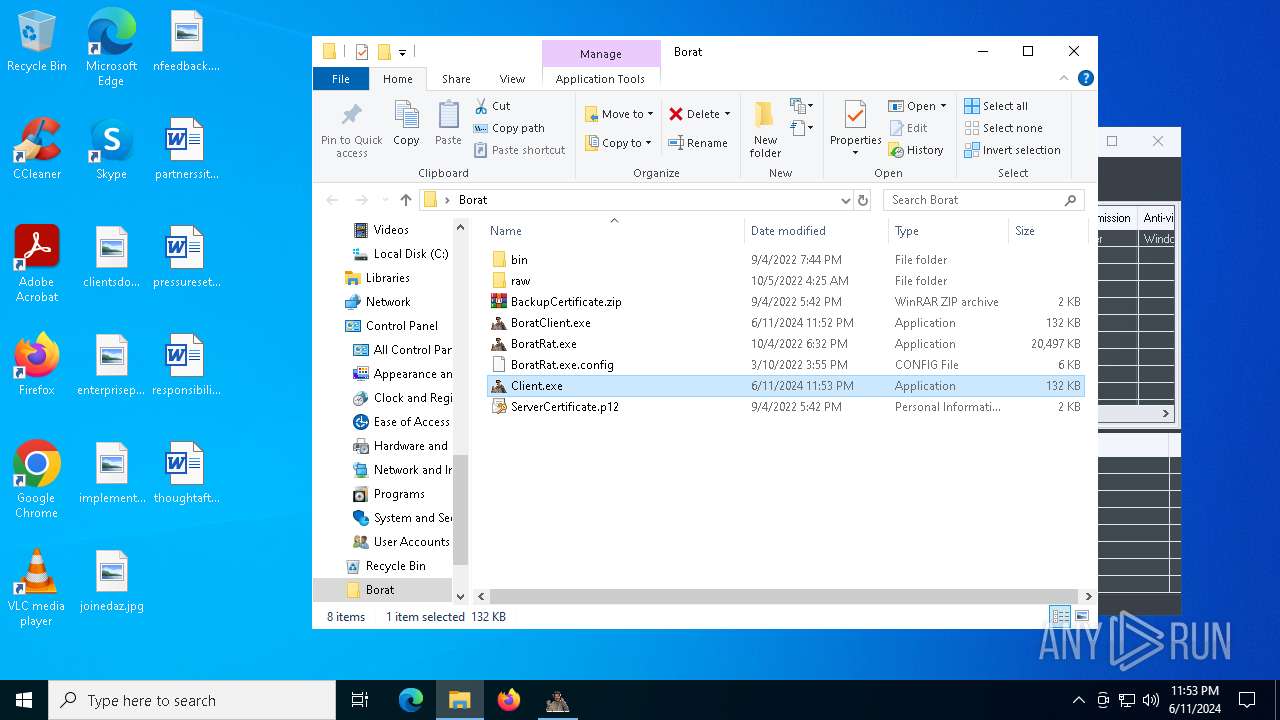Click Pin to Quick access icon
Image resolution: width=1280 pixels, height=720 pixels.
click(x=351, y=115)
